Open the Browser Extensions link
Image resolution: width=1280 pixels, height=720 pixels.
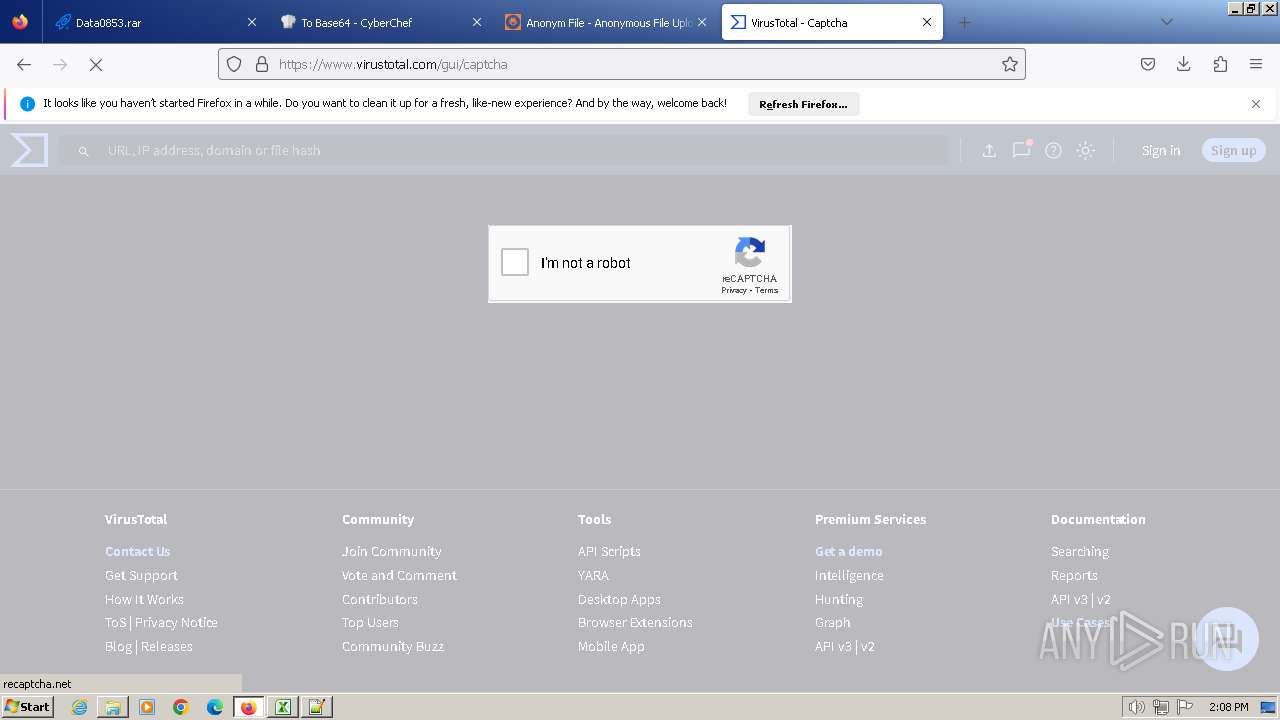pos(635,622)
